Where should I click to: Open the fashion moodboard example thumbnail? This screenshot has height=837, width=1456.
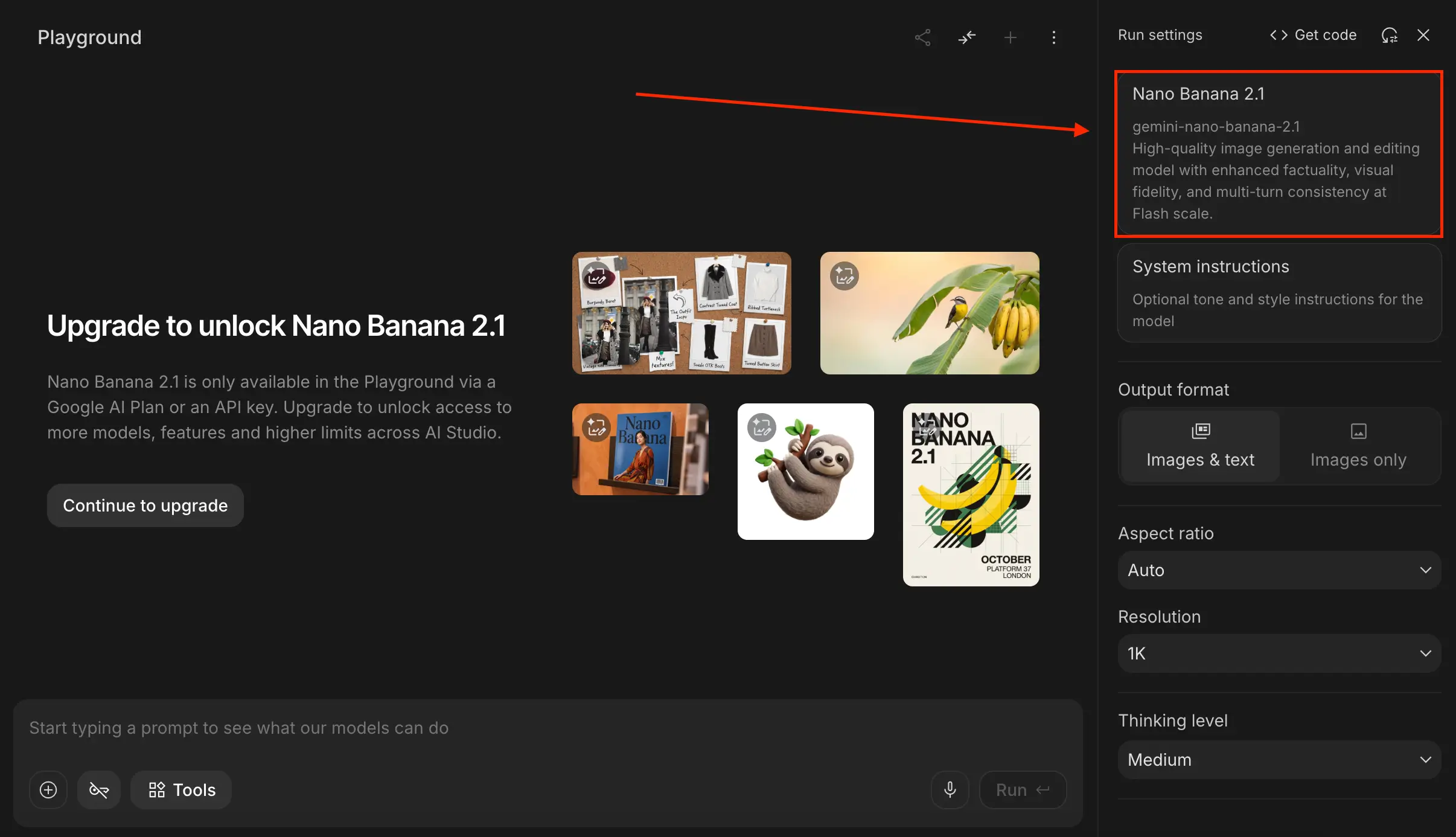[682, 313]
